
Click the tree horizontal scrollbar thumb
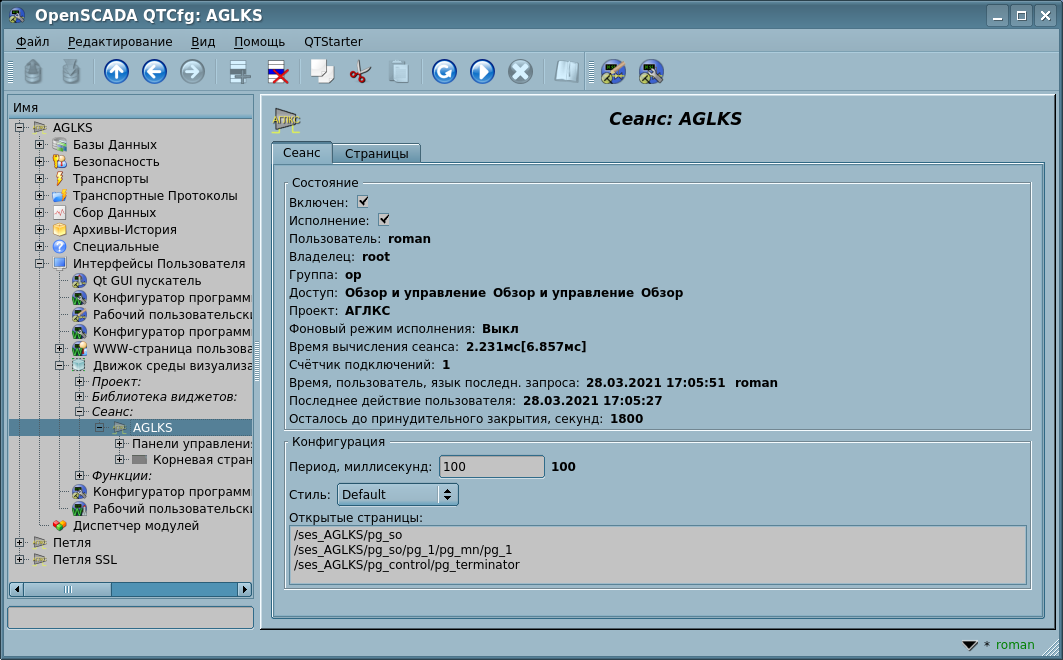pyautogui.click(x=68, y=590)
